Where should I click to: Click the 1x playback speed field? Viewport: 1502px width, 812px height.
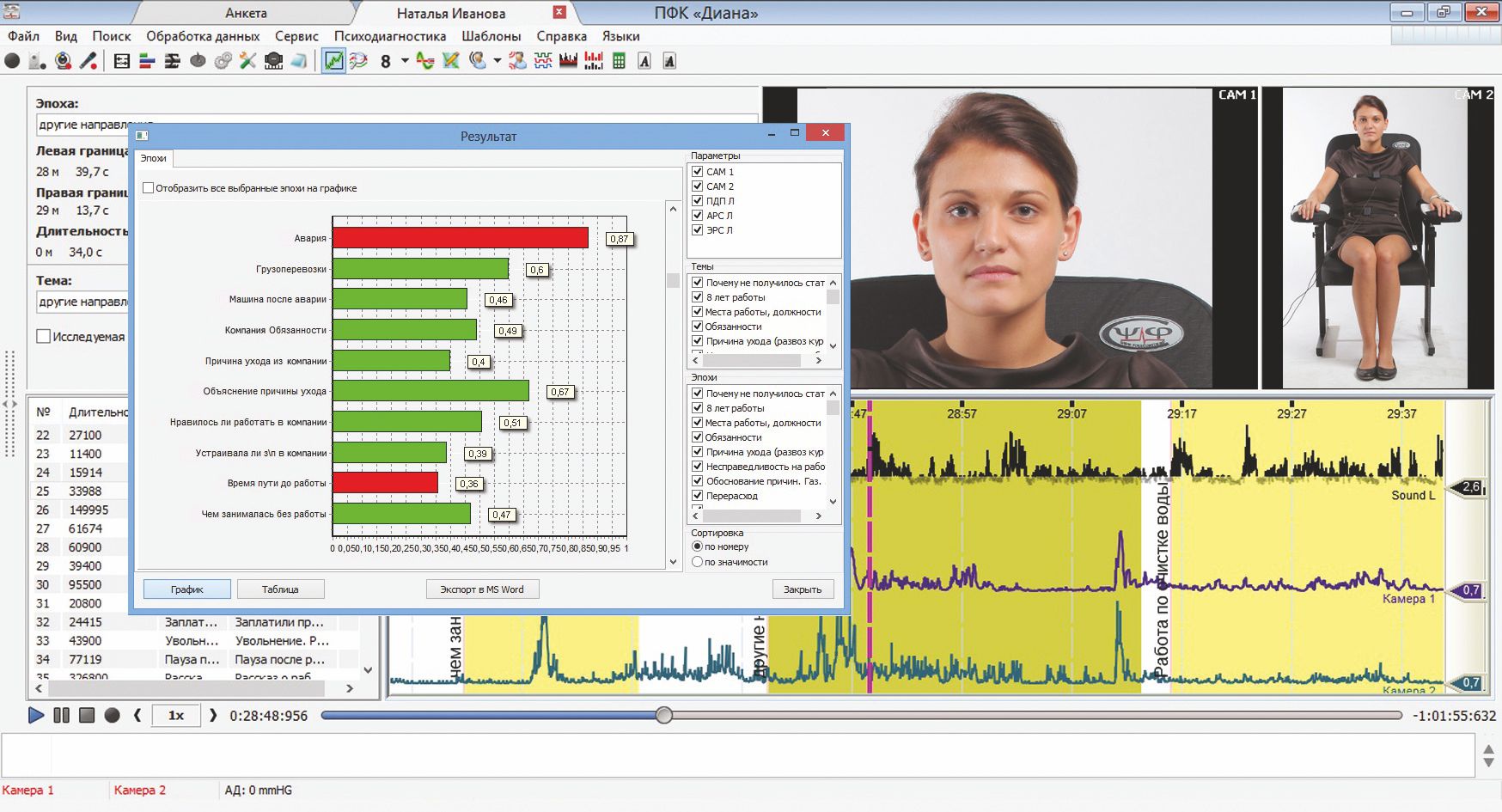[176, 715]
